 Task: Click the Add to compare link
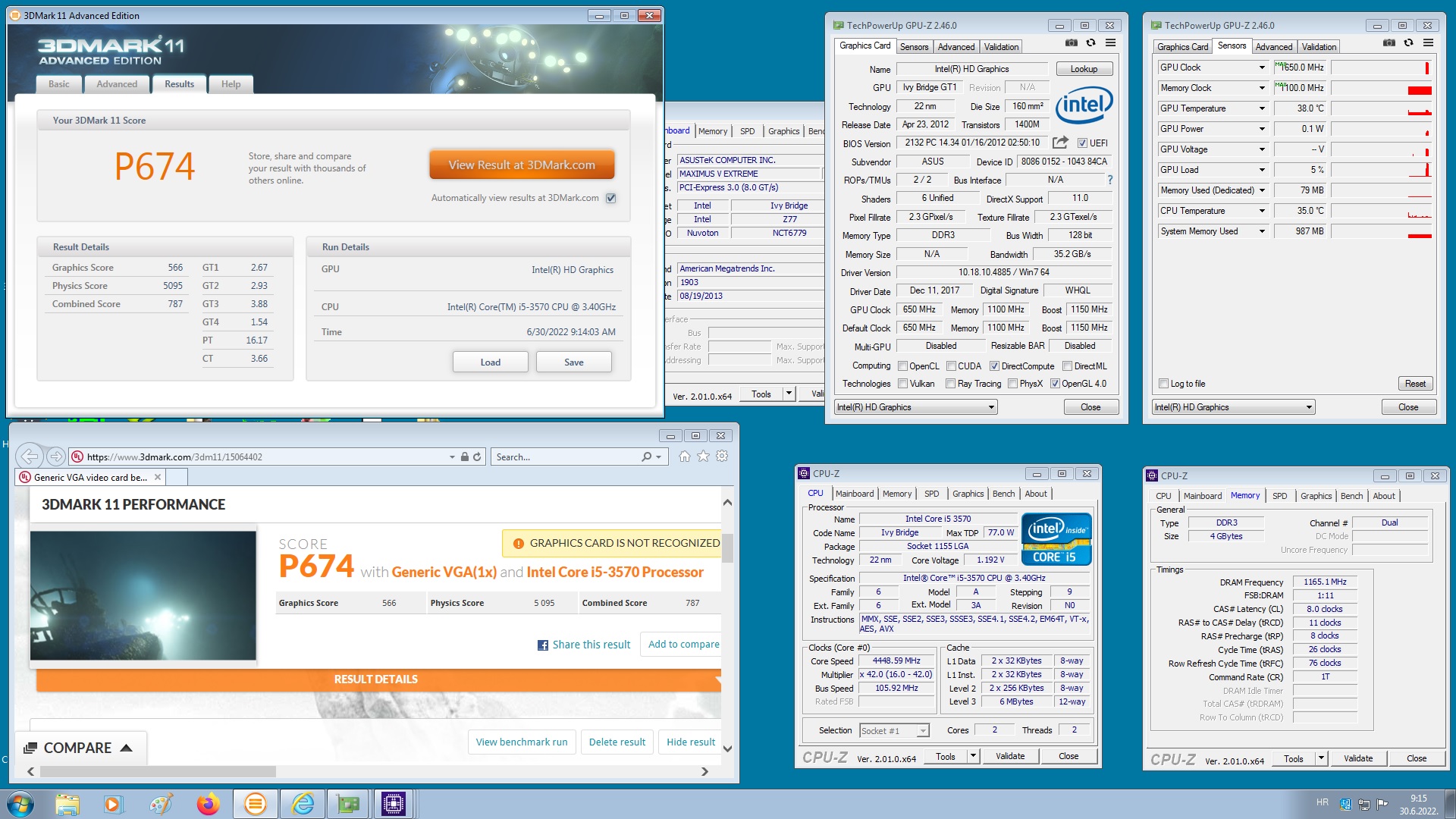[683, 644]
